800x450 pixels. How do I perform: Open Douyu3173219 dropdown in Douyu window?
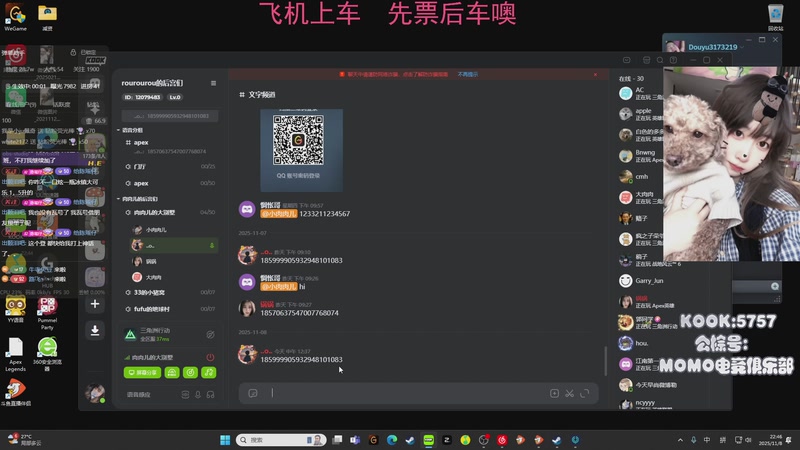click(x=742, y=47)
